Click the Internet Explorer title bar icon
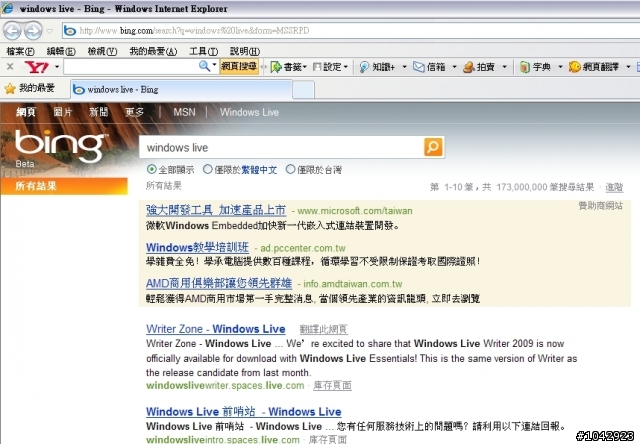Viewport: 640px width, 444px height. [7, 8]
